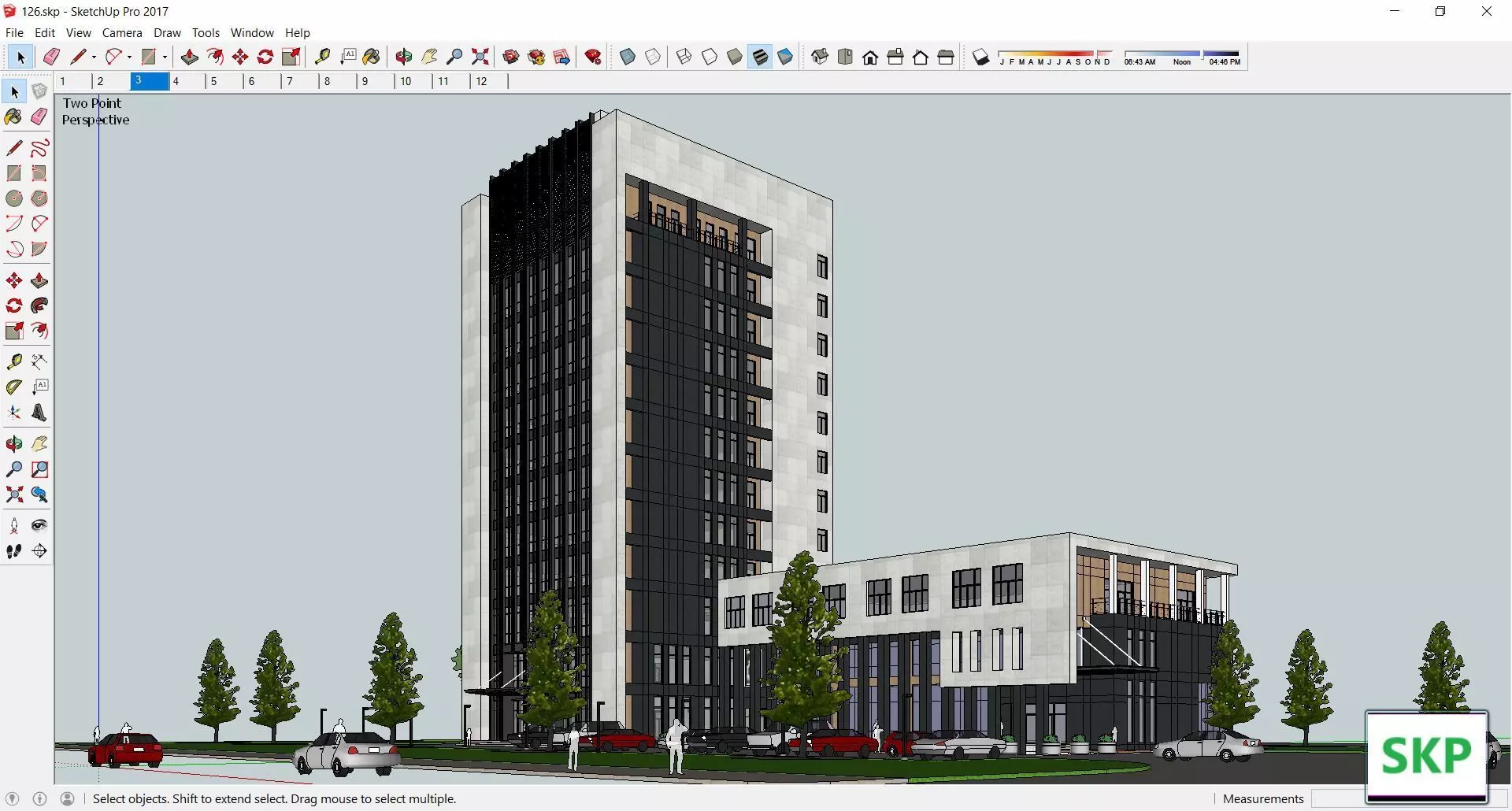
Task: Activate the Walk tool footprints icon
Action: pos(14,551)
